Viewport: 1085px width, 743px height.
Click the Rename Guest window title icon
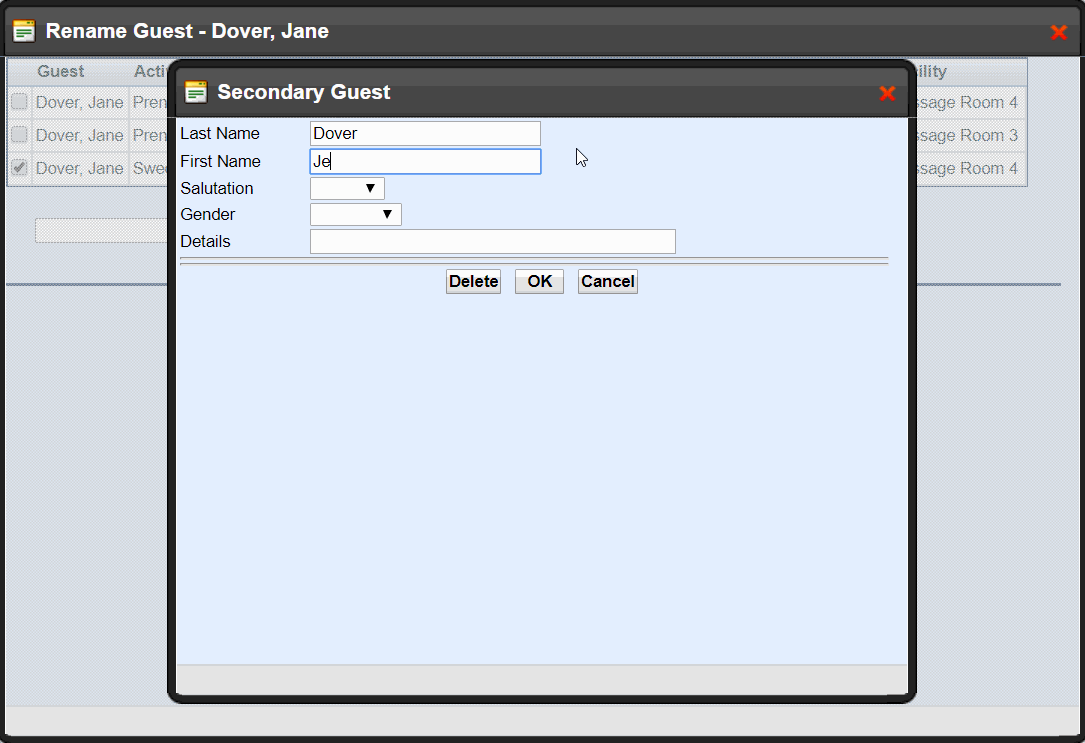[x=24, y=31]
